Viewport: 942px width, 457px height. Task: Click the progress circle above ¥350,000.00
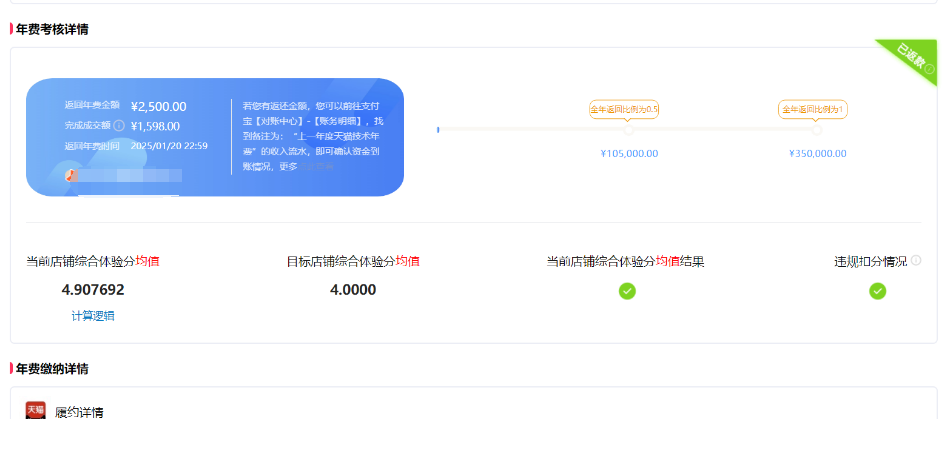point(817,130)
